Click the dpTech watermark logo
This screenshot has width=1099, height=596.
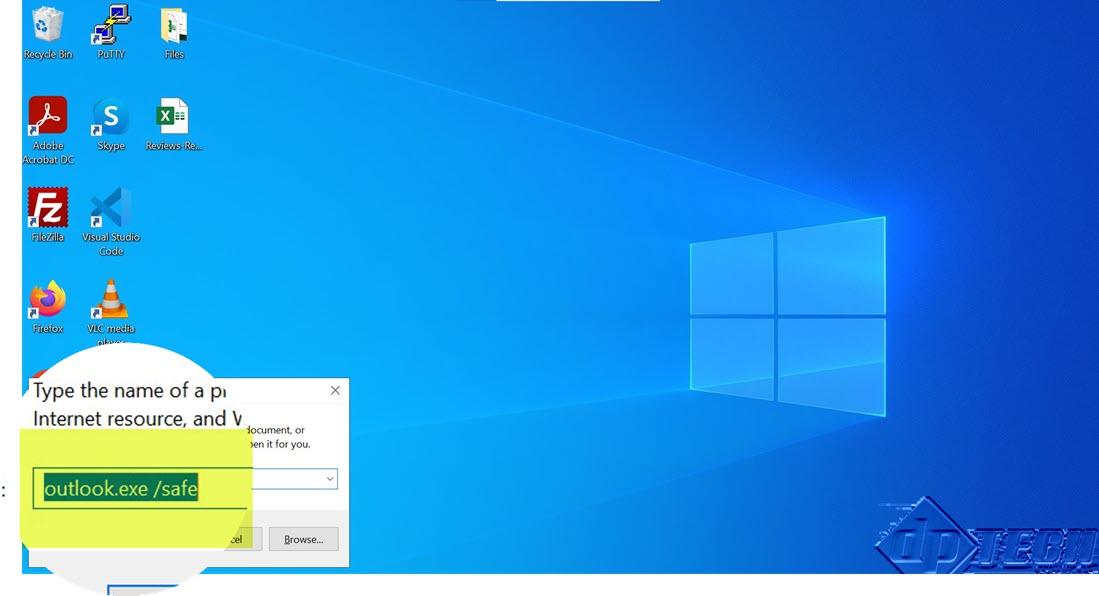coord(985,538)
